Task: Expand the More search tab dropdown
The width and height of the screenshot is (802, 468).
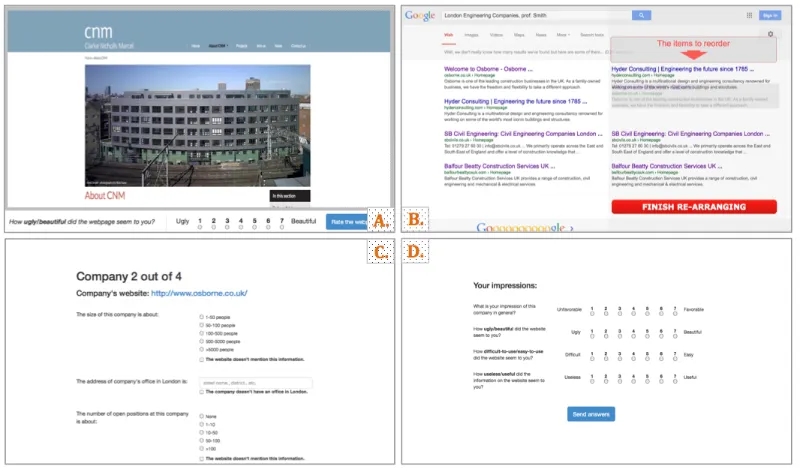Action: (x=563, y=35)
